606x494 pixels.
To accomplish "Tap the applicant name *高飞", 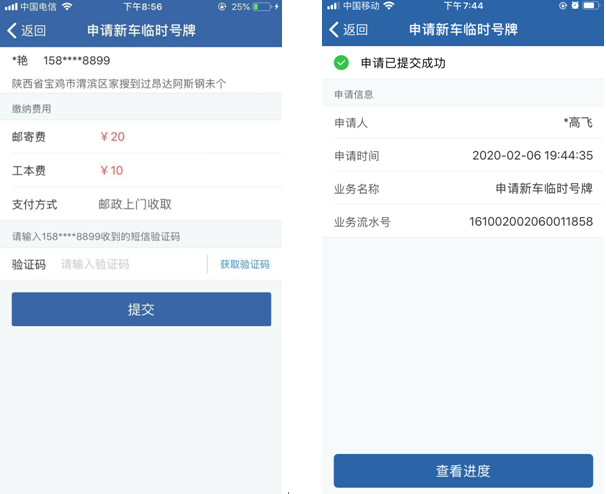I will pyautogui.click(x=578, y=123).
